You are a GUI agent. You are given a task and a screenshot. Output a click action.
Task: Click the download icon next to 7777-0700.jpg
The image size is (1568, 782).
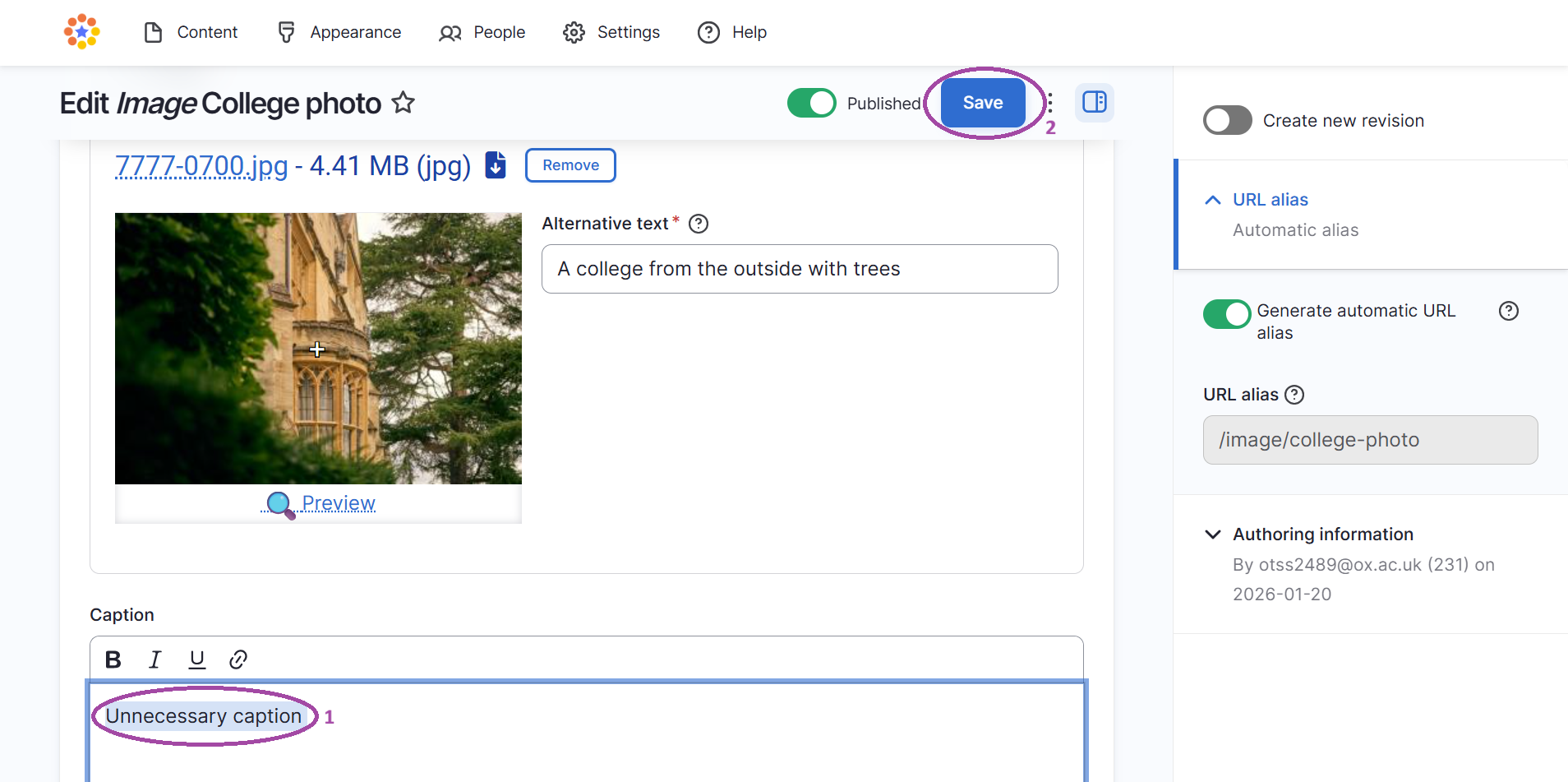[x=495, y=165]
